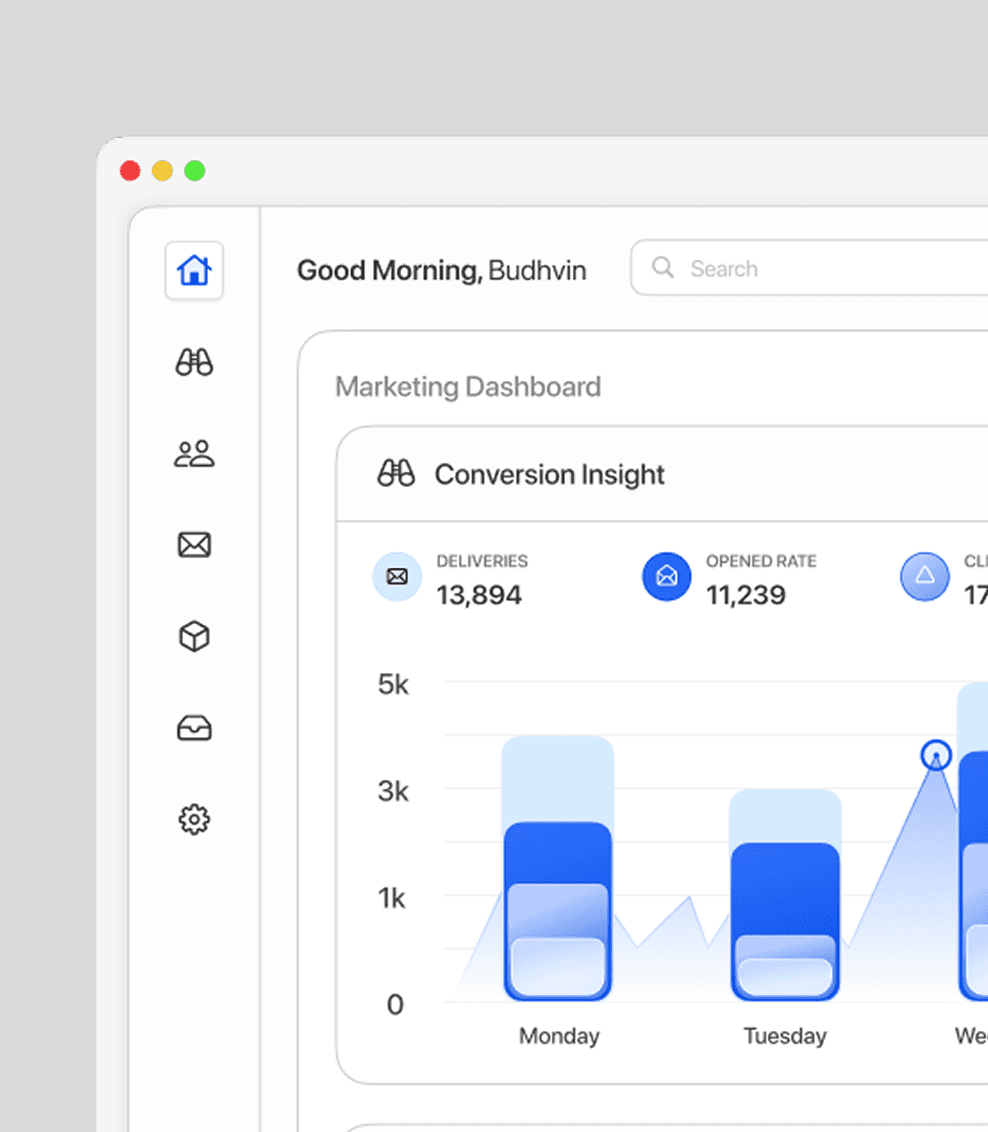Click the Deliveries envelope icon
Screen dimensions: 988x1132
pos(397,576)
